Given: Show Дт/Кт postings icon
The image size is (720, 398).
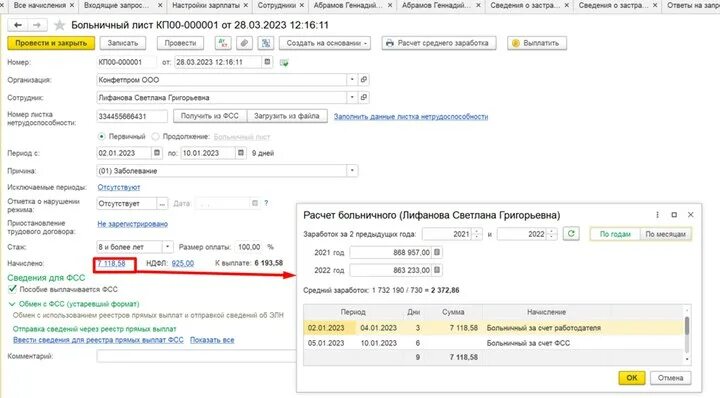Looking at the screenshot, I should (x=223, y=43).
